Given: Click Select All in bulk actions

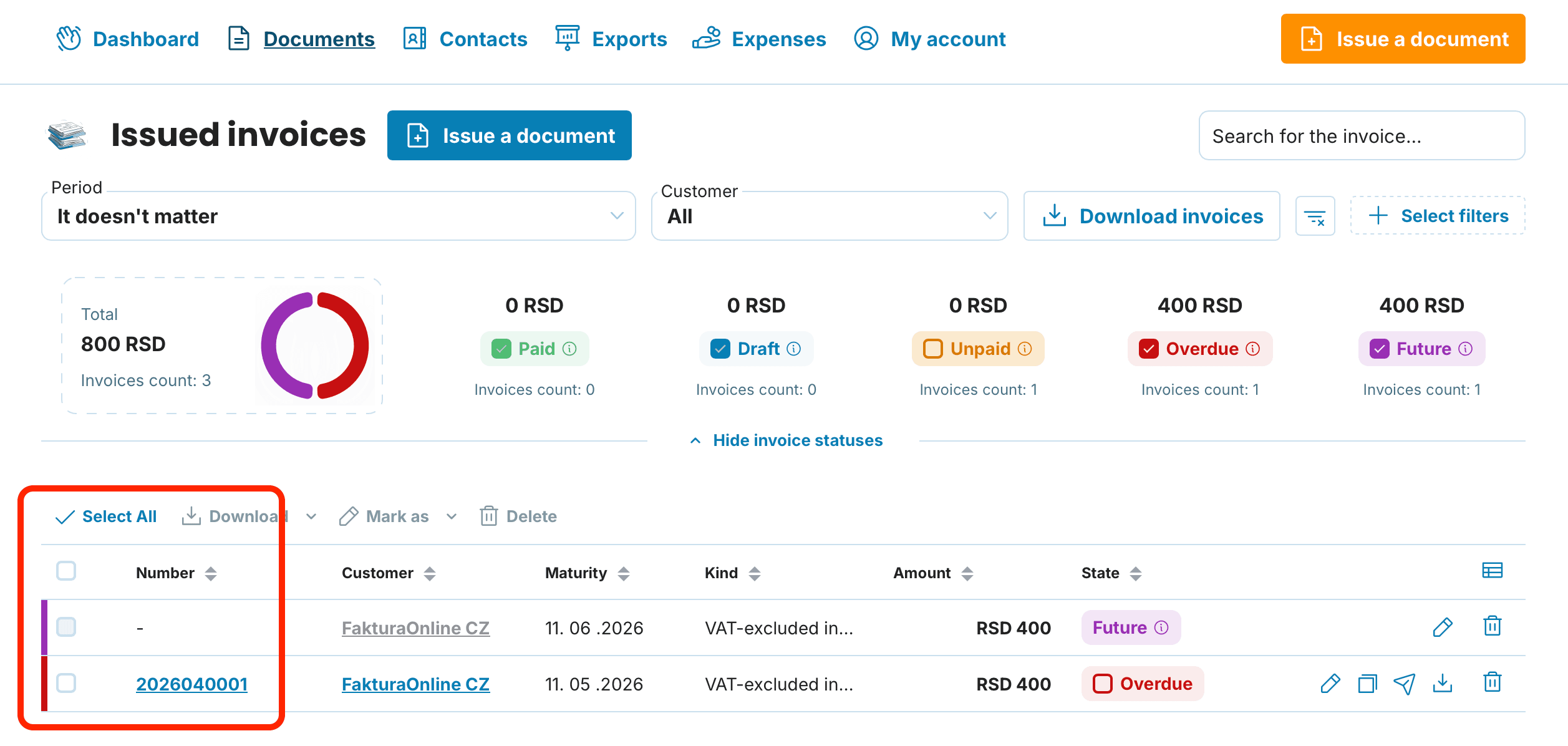Looking at the screenshot, I should tap(106, 516).
